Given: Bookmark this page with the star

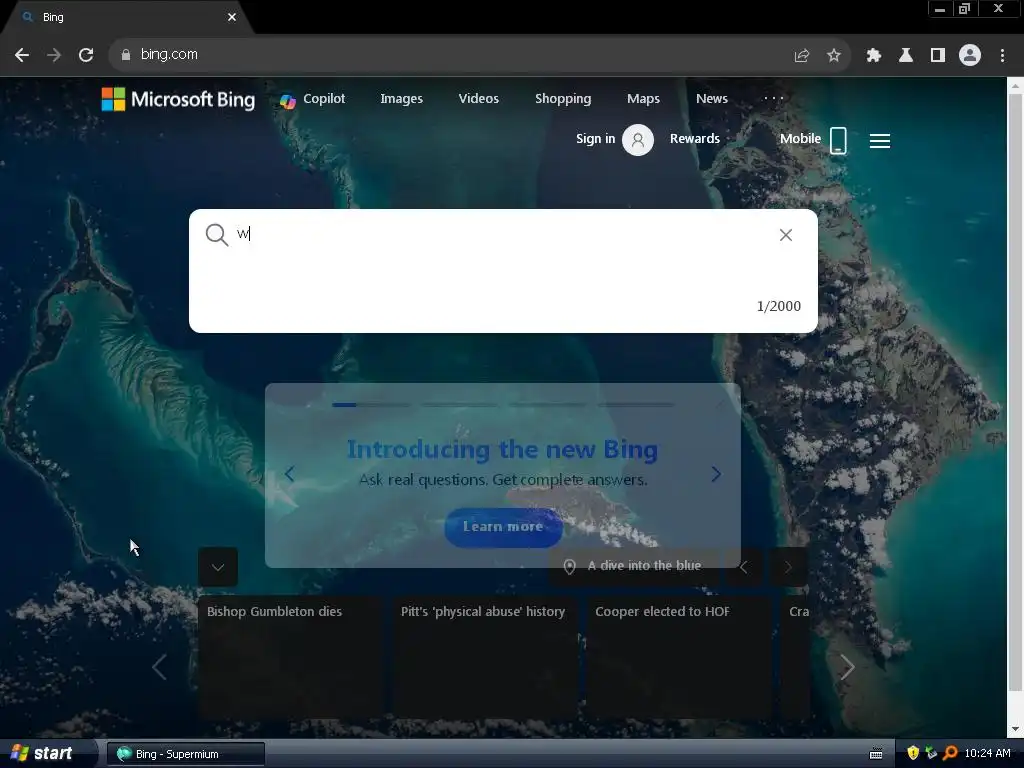Looking at the screenshot, I should [833, 56].
